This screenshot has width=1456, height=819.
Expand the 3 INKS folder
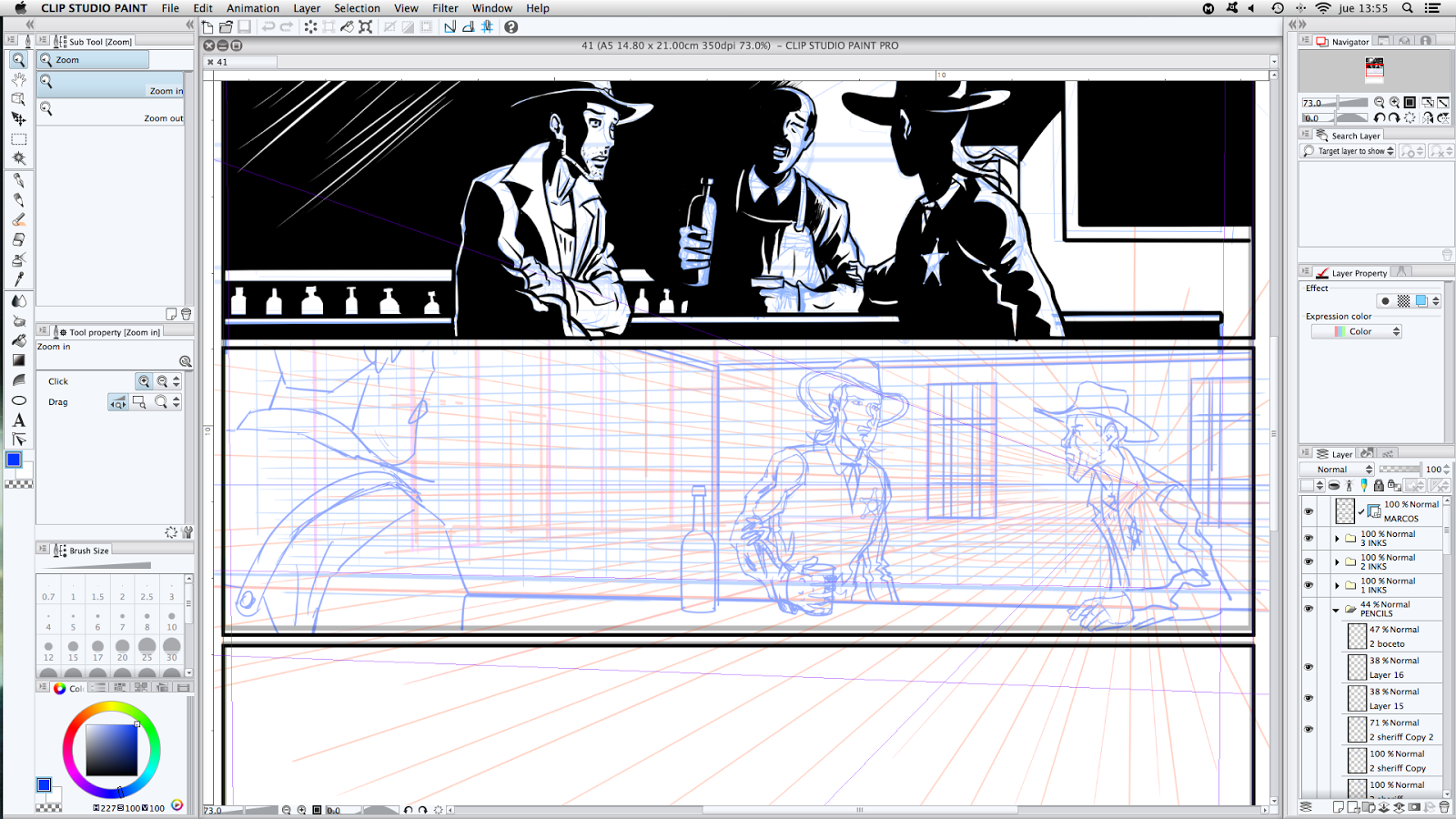pyautogui.click(x=1337, y=539)
